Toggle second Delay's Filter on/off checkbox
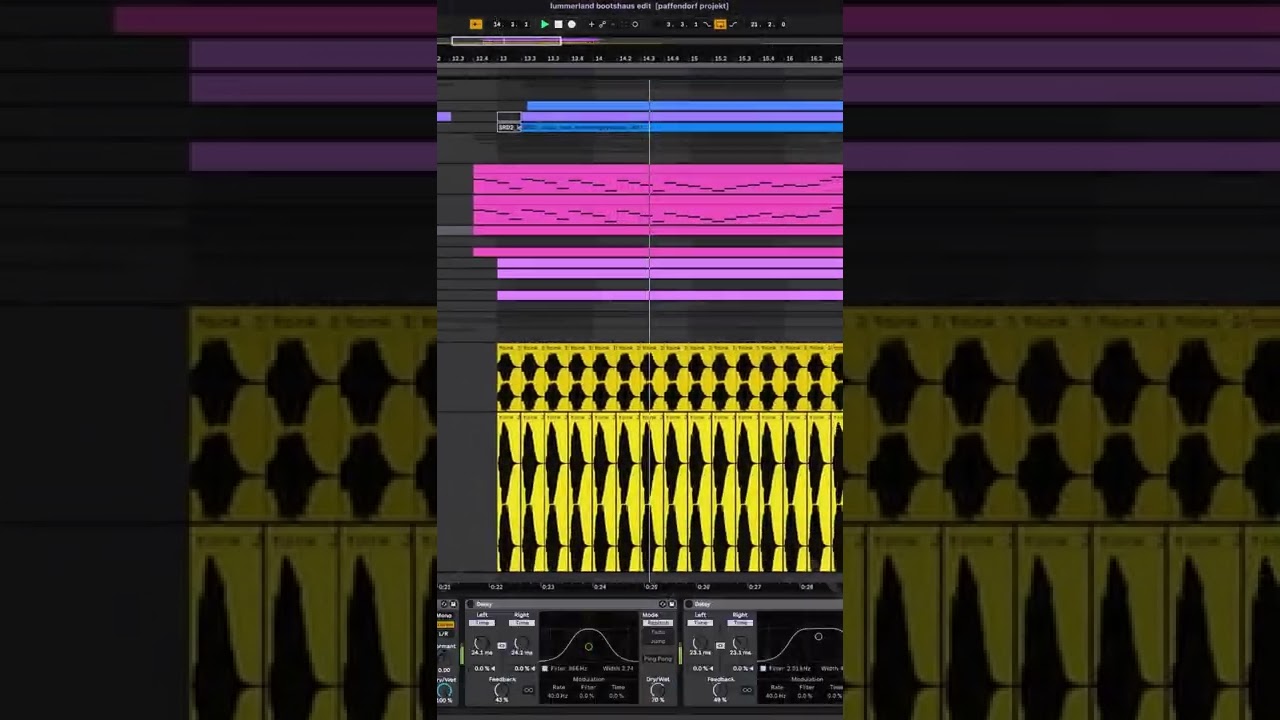The height and width of the screenshot is (720, 1280). click(x=763, y=669)
